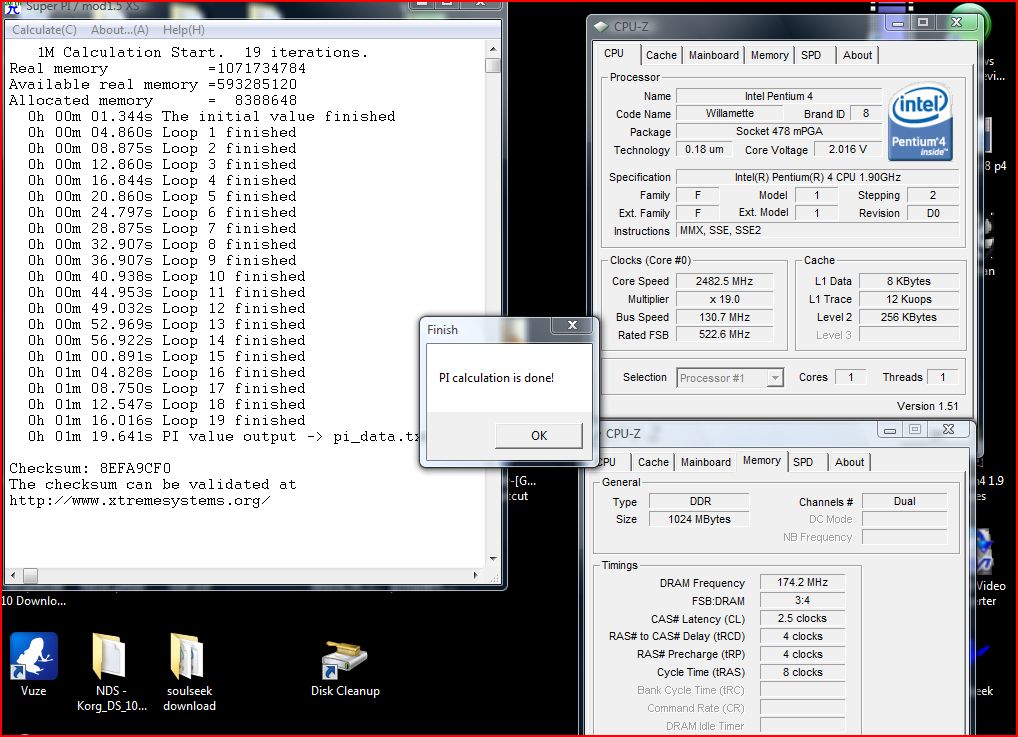This screenshot has width=1018, height=737.
Task: Click OK in the Finish dialog
Action: tap(539, 436)
